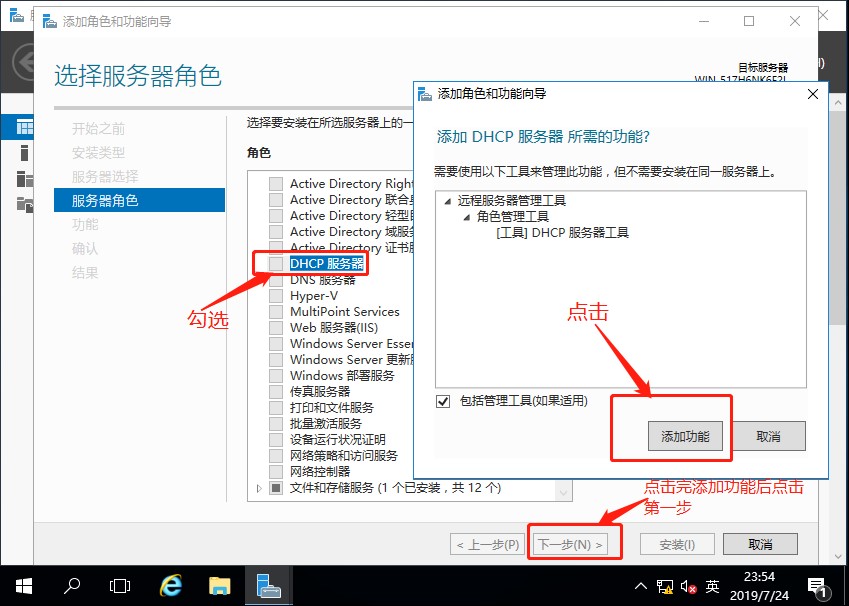Select 服务器角色 wizard step
The height and width of the screenshot is (606, 849).
click(x=139, y=200)
